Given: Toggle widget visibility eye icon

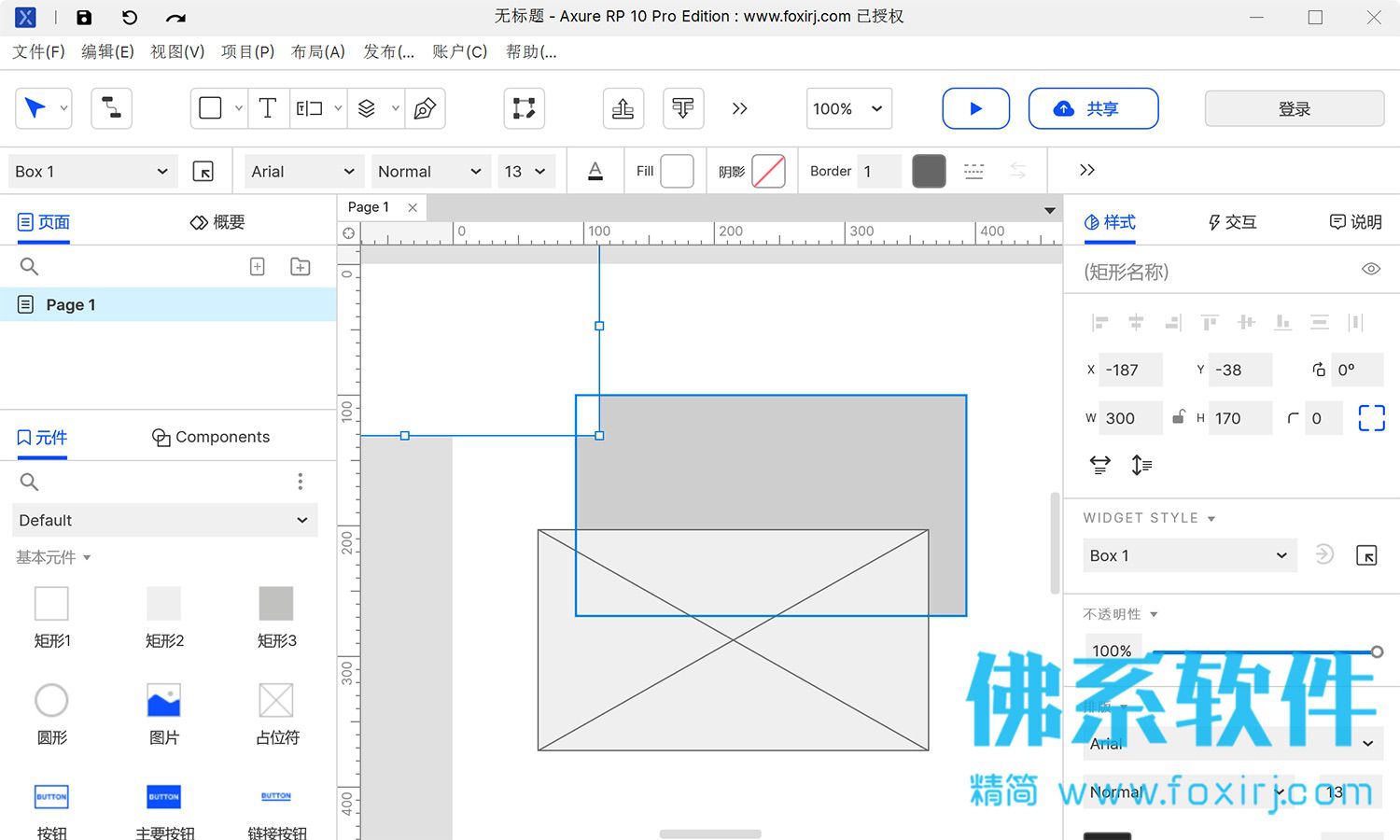Looking at the screenshot, I should pyautogui.click(x=1371, y=270).
